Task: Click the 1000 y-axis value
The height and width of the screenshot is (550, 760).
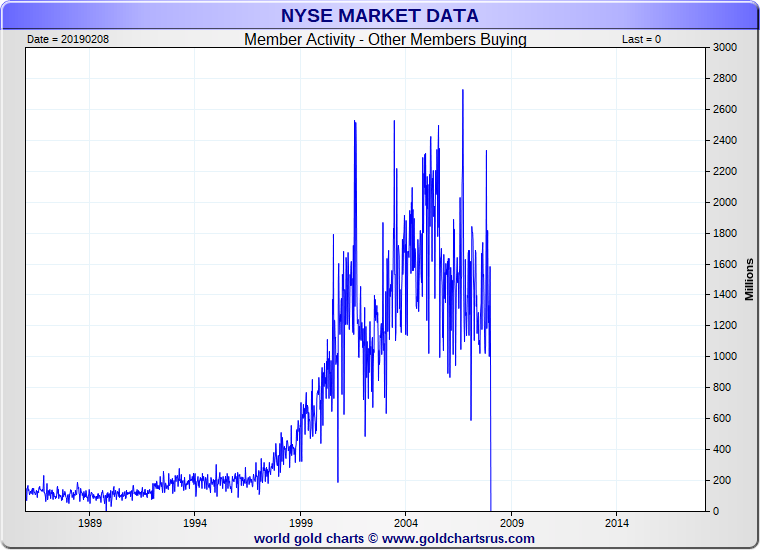Action: click(x=725, y=356)
